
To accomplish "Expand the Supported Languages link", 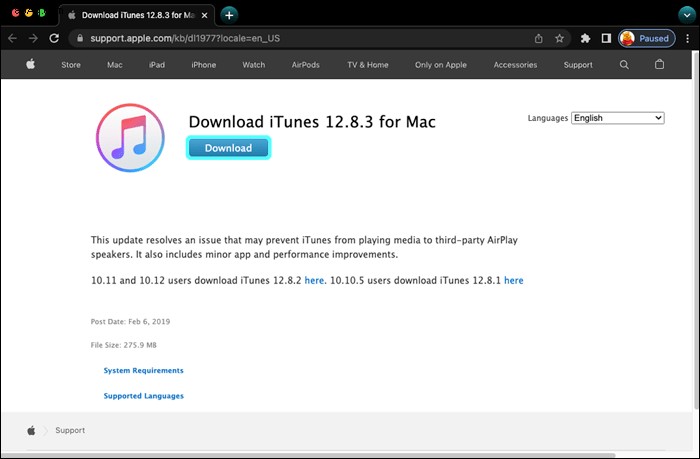I will pos(143,396).
